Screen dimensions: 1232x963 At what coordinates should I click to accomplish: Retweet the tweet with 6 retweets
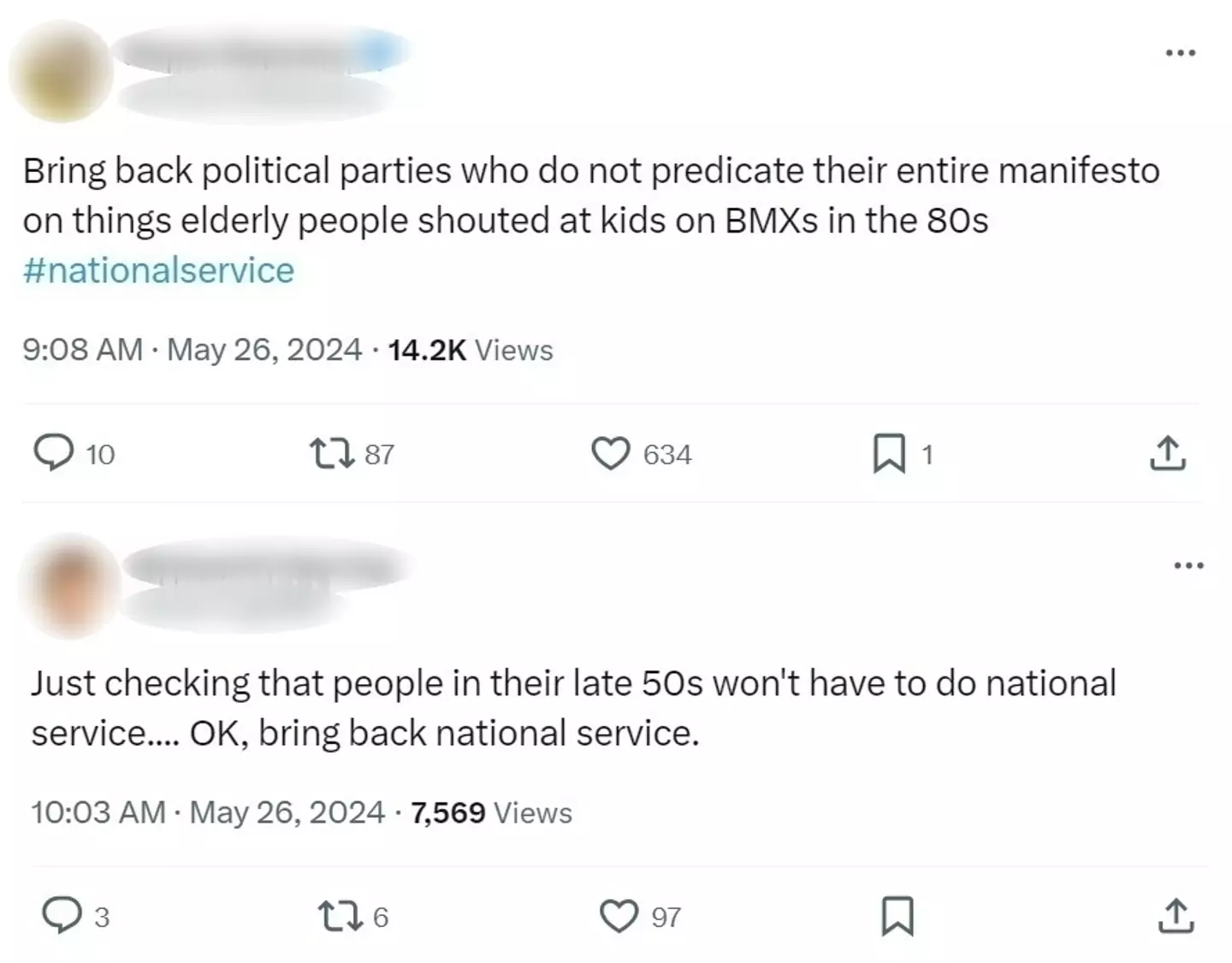(340, 915)
